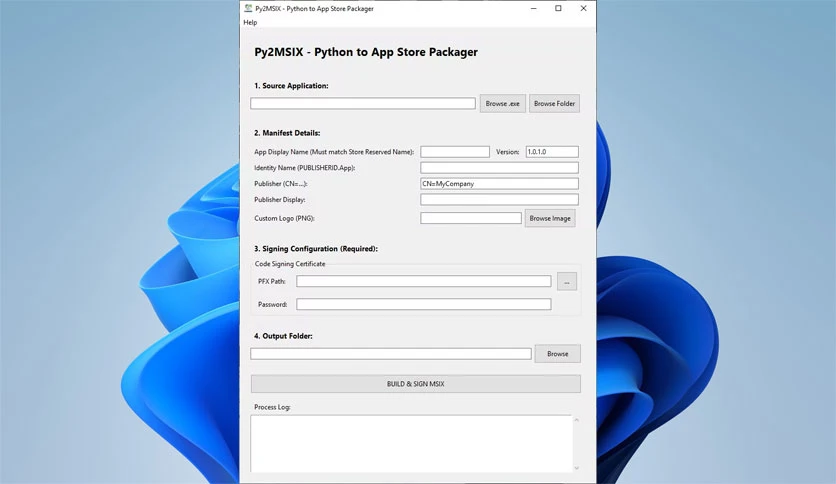836x484 pixels.
Task: Click the Version field showing 1.0.1.0
Action: click(552, 152)
